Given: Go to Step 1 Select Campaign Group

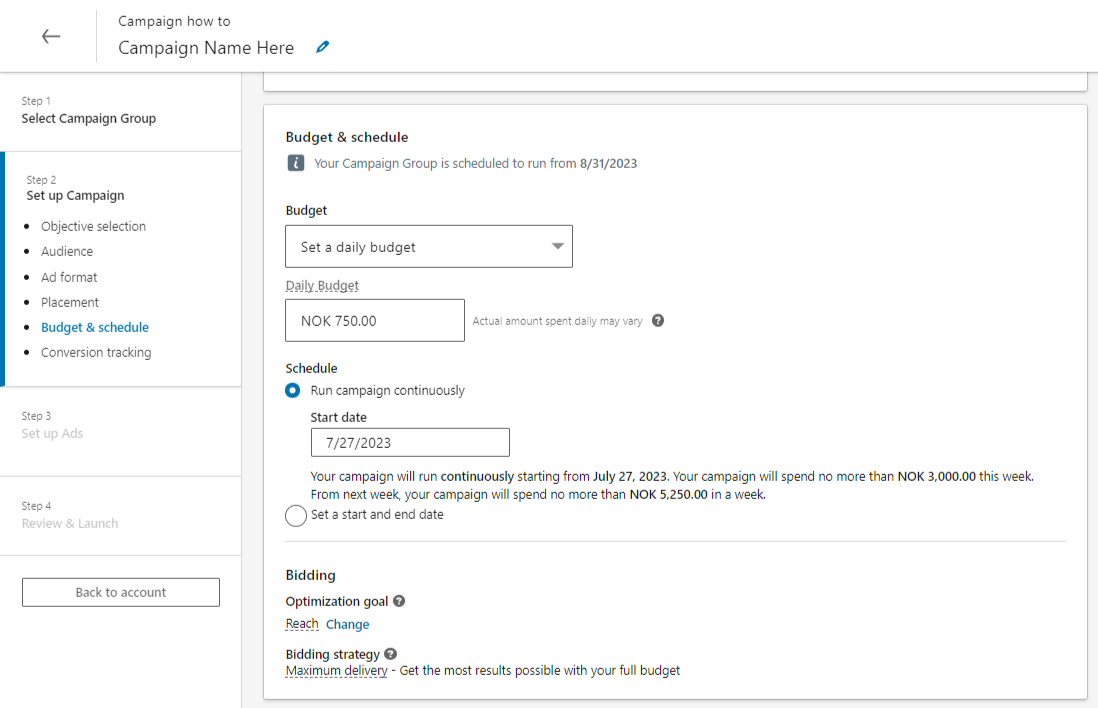Looking at the screenshot, I should pos(89,118).
